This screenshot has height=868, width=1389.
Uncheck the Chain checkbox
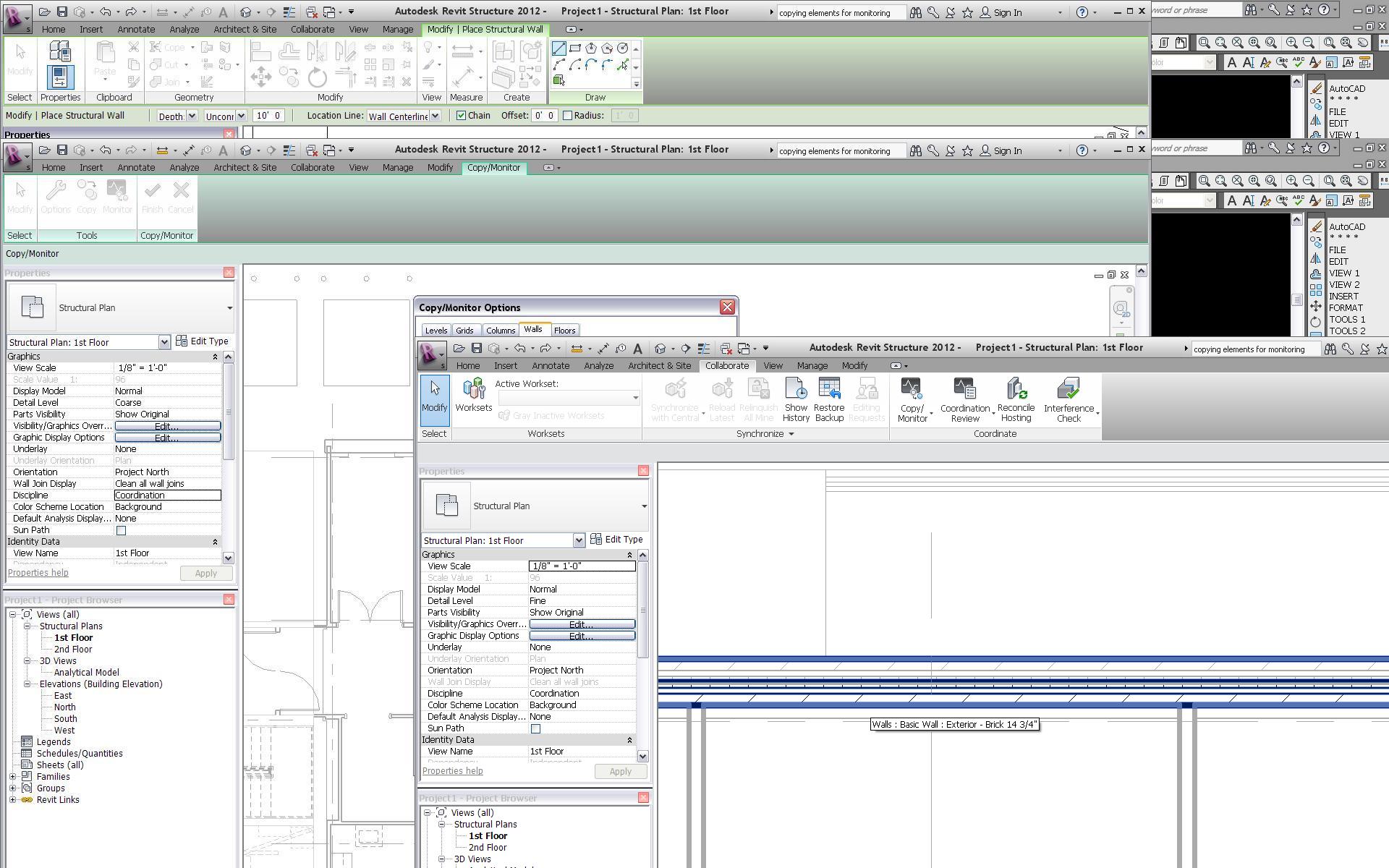[461, 116]
